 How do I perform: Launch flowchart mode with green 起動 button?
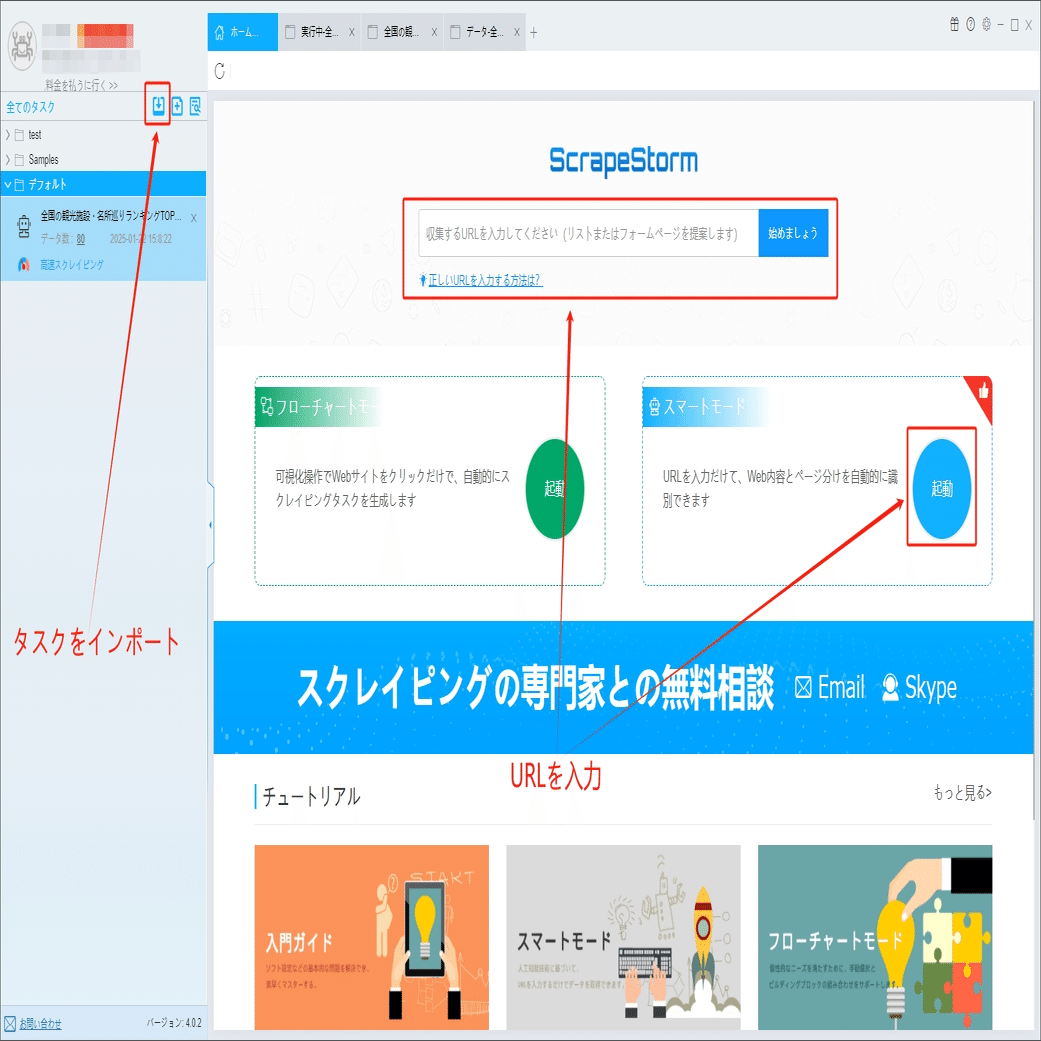tap(555, 489)
